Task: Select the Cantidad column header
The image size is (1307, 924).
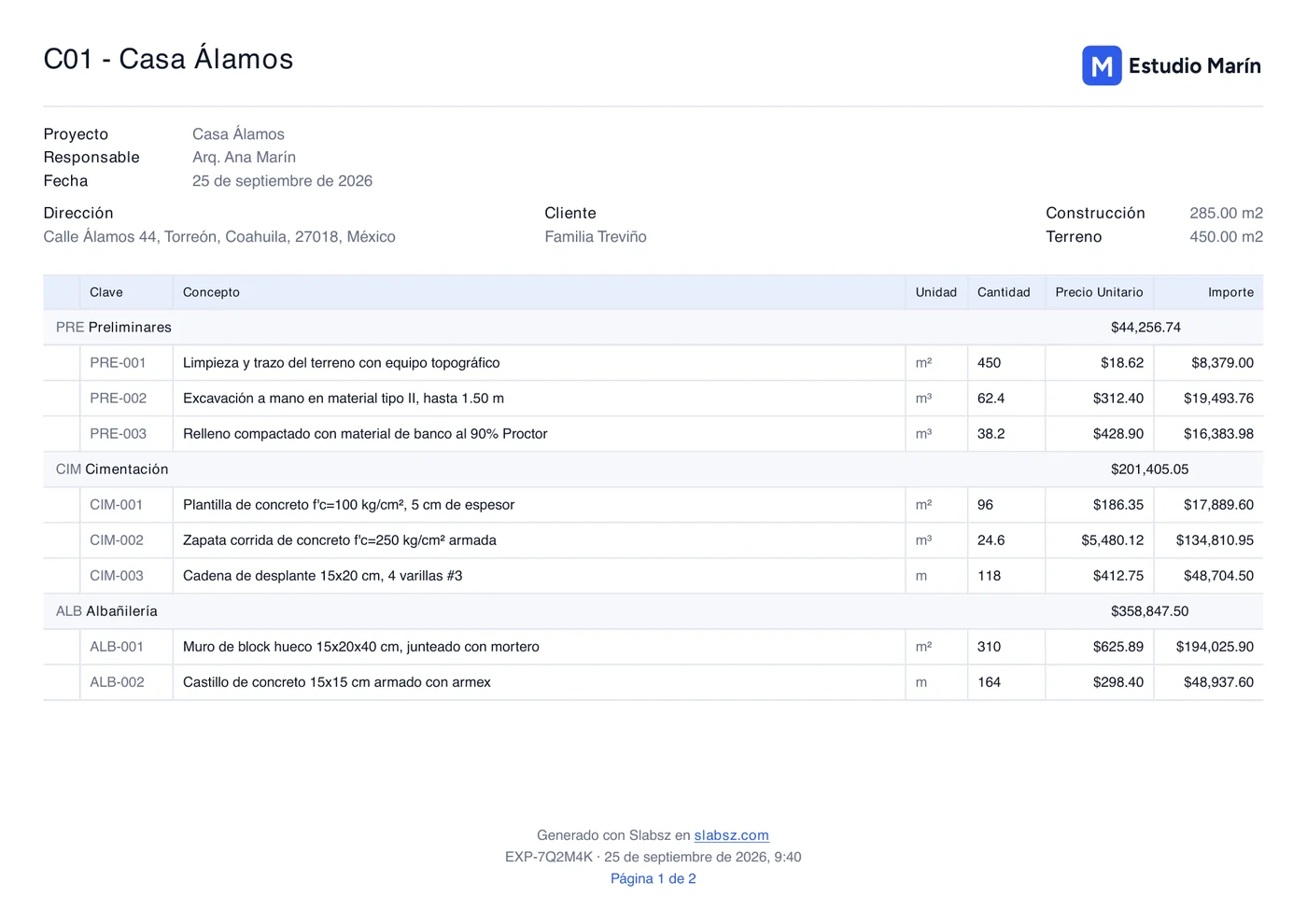Action: pyautogui.click(x=1004, y=292)
